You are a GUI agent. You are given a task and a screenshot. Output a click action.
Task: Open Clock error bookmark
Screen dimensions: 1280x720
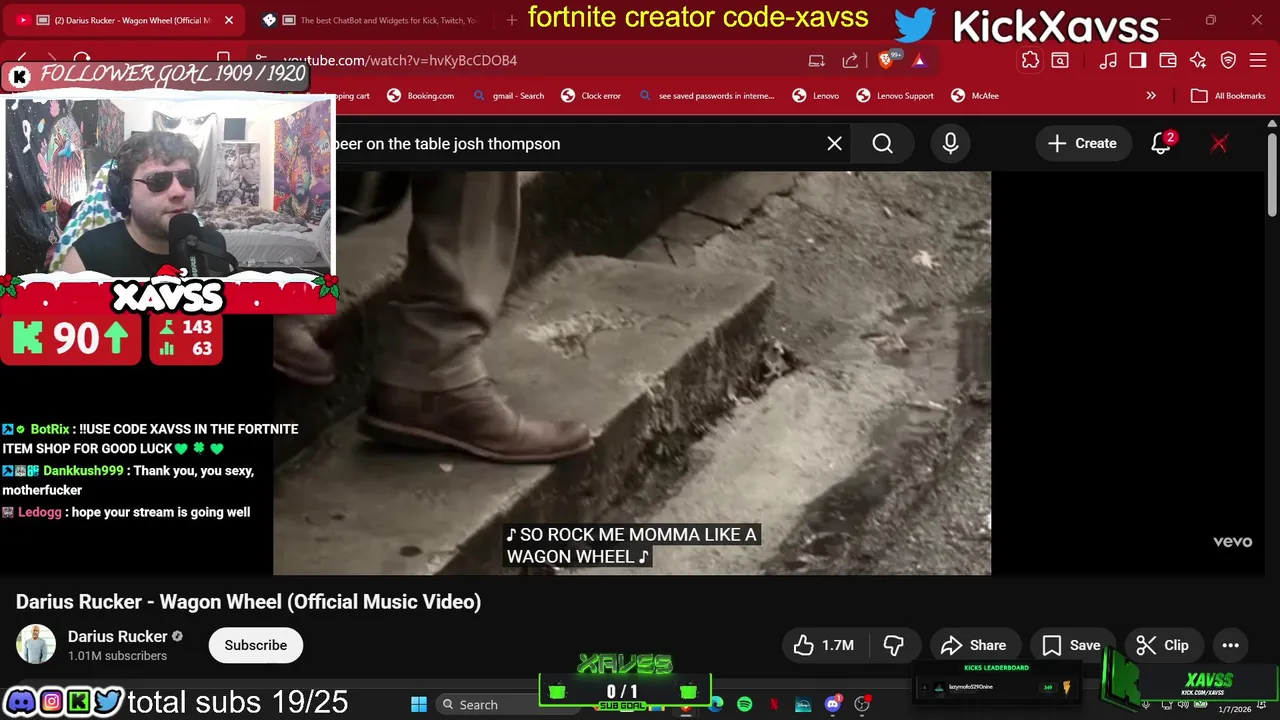click(x=591, y=96)
